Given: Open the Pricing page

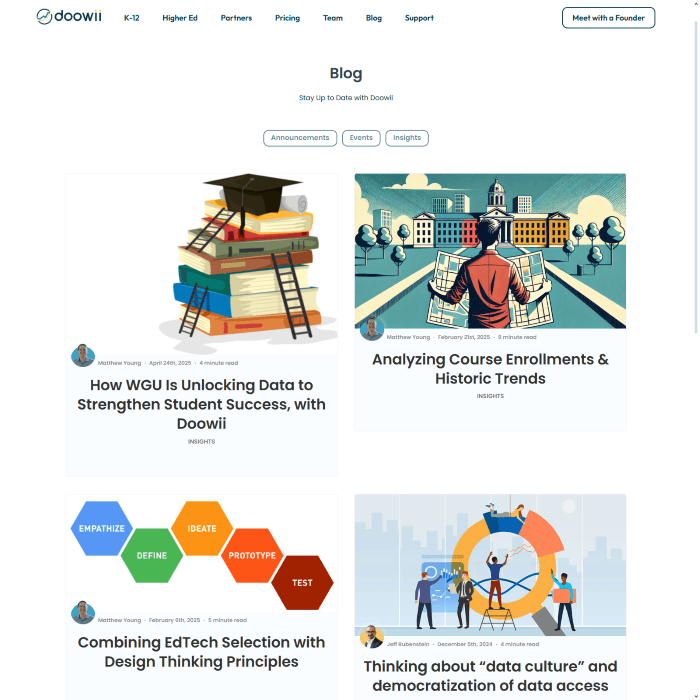Looking at the screenshot, I should pyautogui.click(x=288, y=18).
